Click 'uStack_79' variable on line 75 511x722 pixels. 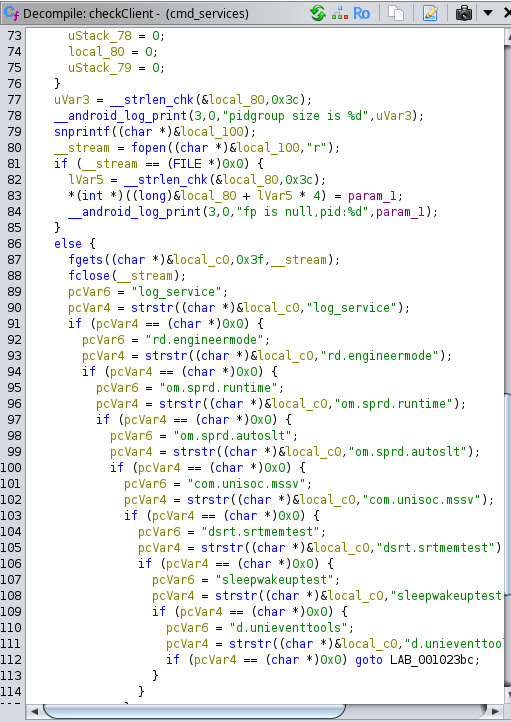pyautogui.click(x=99, y=68)
